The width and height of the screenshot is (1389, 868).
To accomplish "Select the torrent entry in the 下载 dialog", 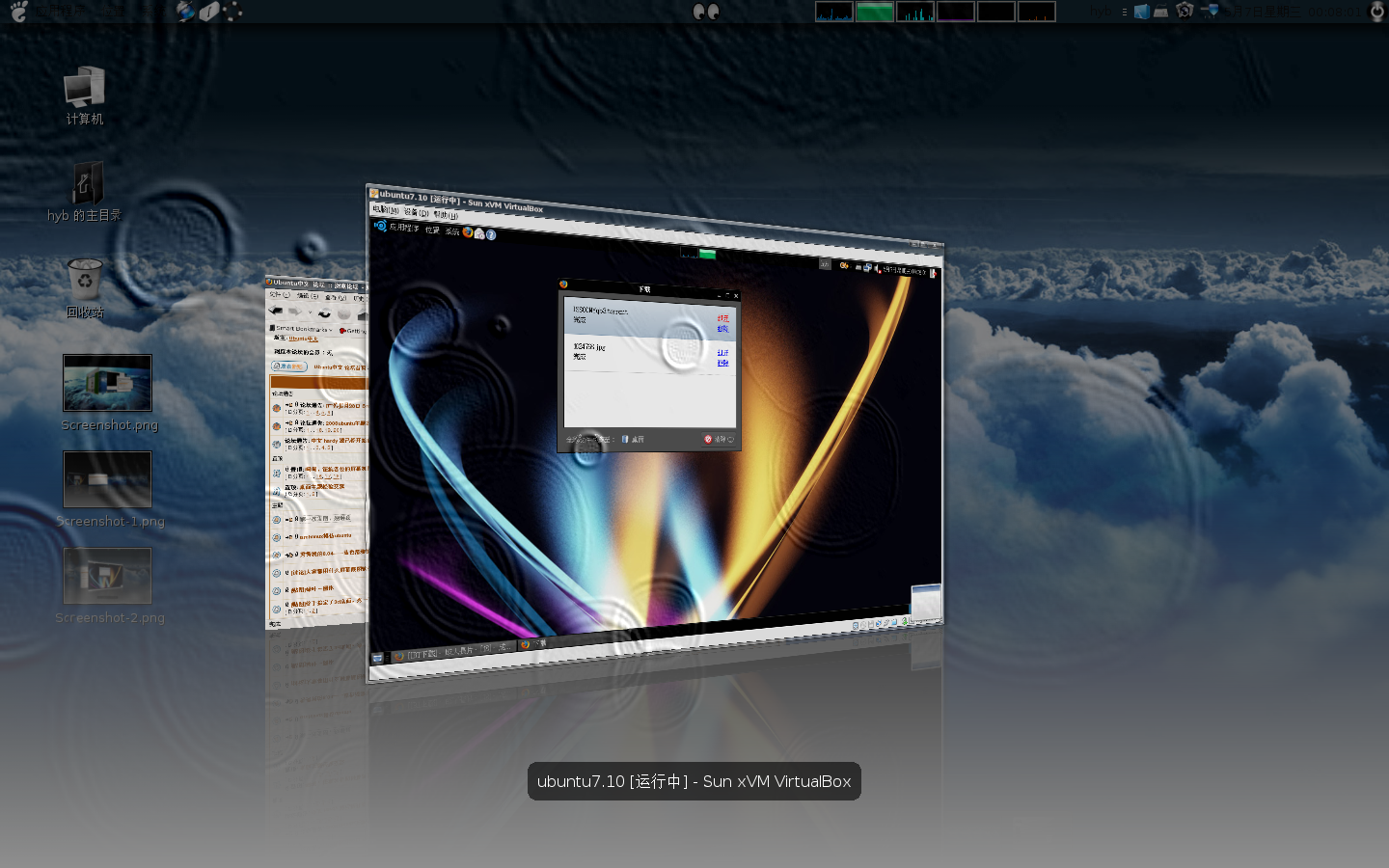I will (x=650, y=316).
